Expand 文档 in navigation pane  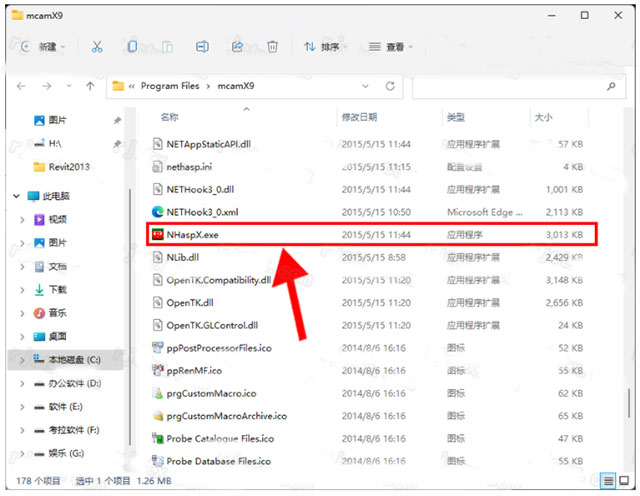22,267
